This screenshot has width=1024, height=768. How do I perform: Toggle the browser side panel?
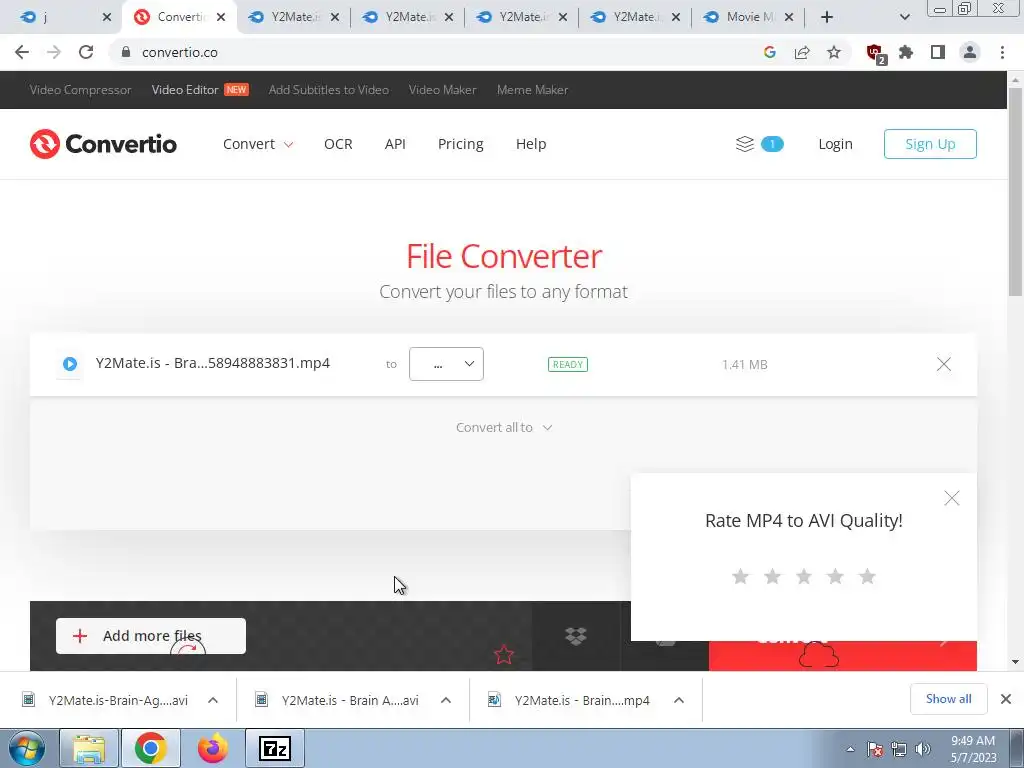[x=938, y=52]
